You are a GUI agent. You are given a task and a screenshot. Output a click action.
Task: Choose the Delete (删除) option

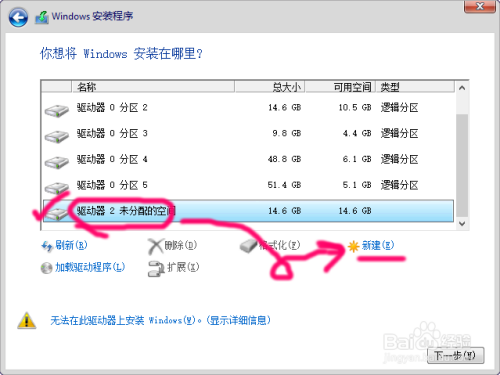point(181,245)
